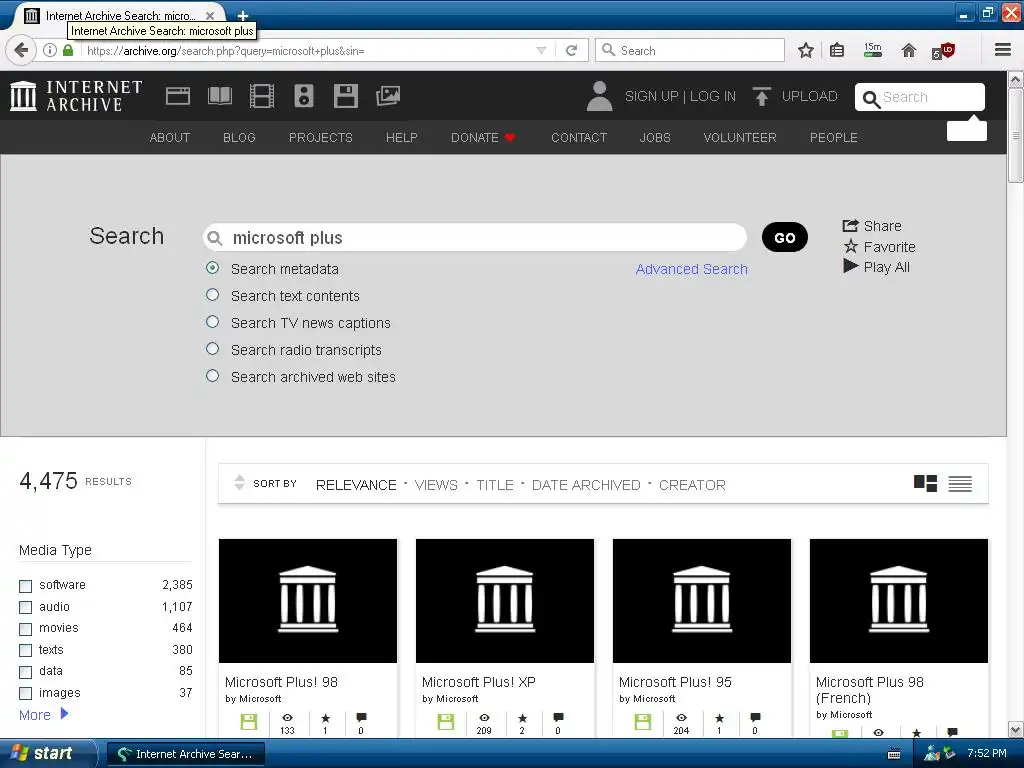
Task: Open the Texts book icon in header
Action: 219,96
